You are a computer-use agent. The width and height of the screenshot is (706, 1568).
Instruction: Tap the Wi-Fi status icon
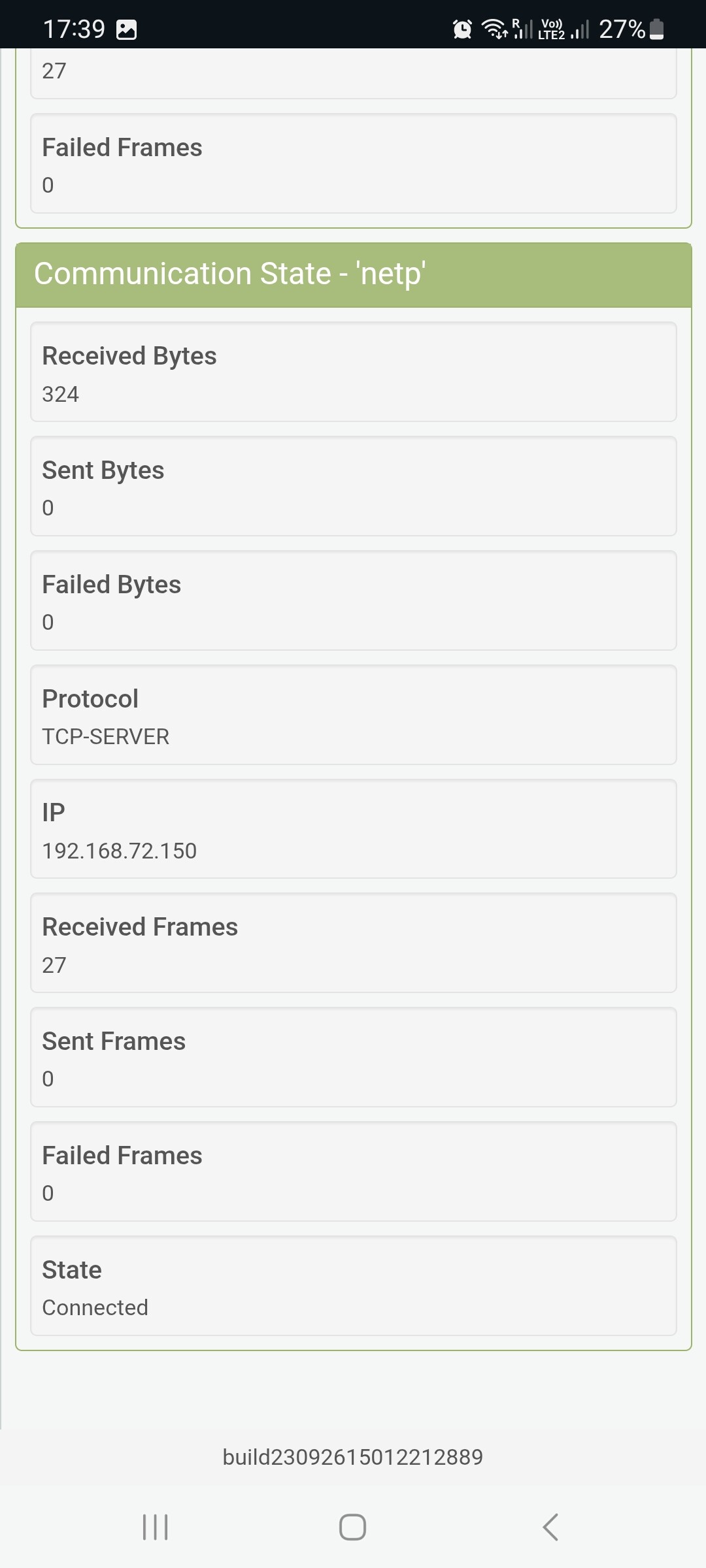point(494,29)
